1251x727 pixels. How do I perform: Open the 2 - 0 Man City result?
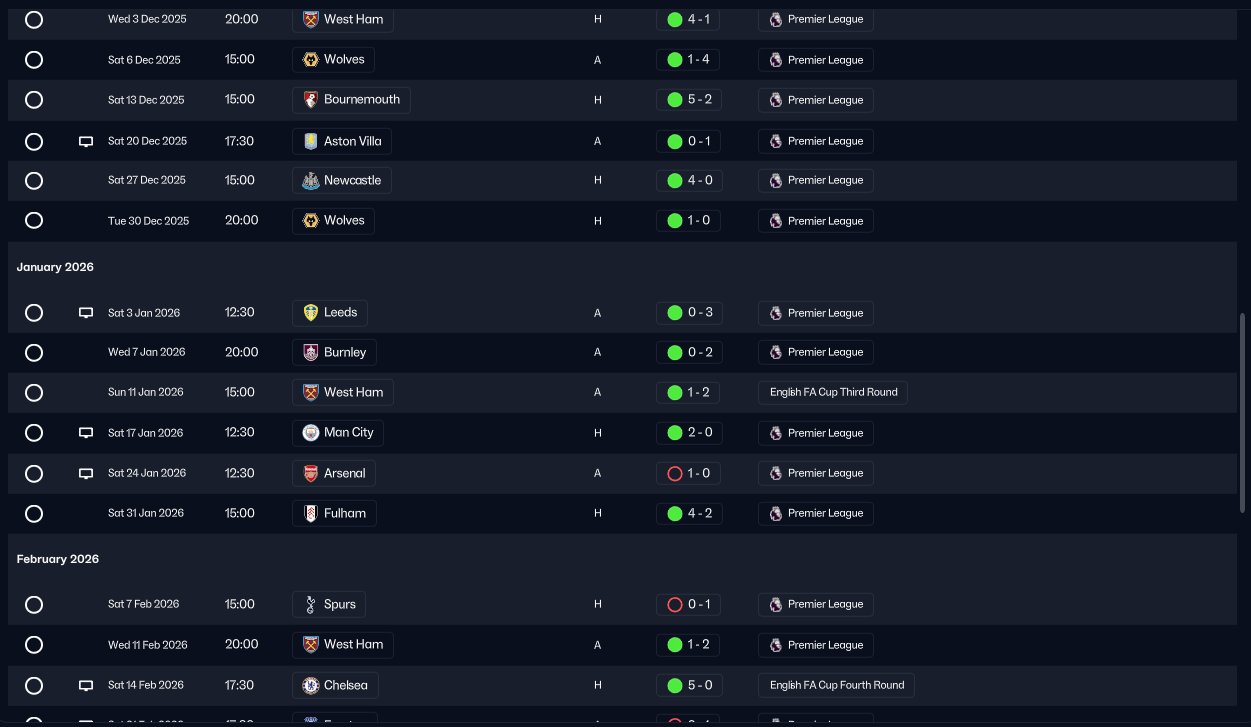(x=688, y=433)
